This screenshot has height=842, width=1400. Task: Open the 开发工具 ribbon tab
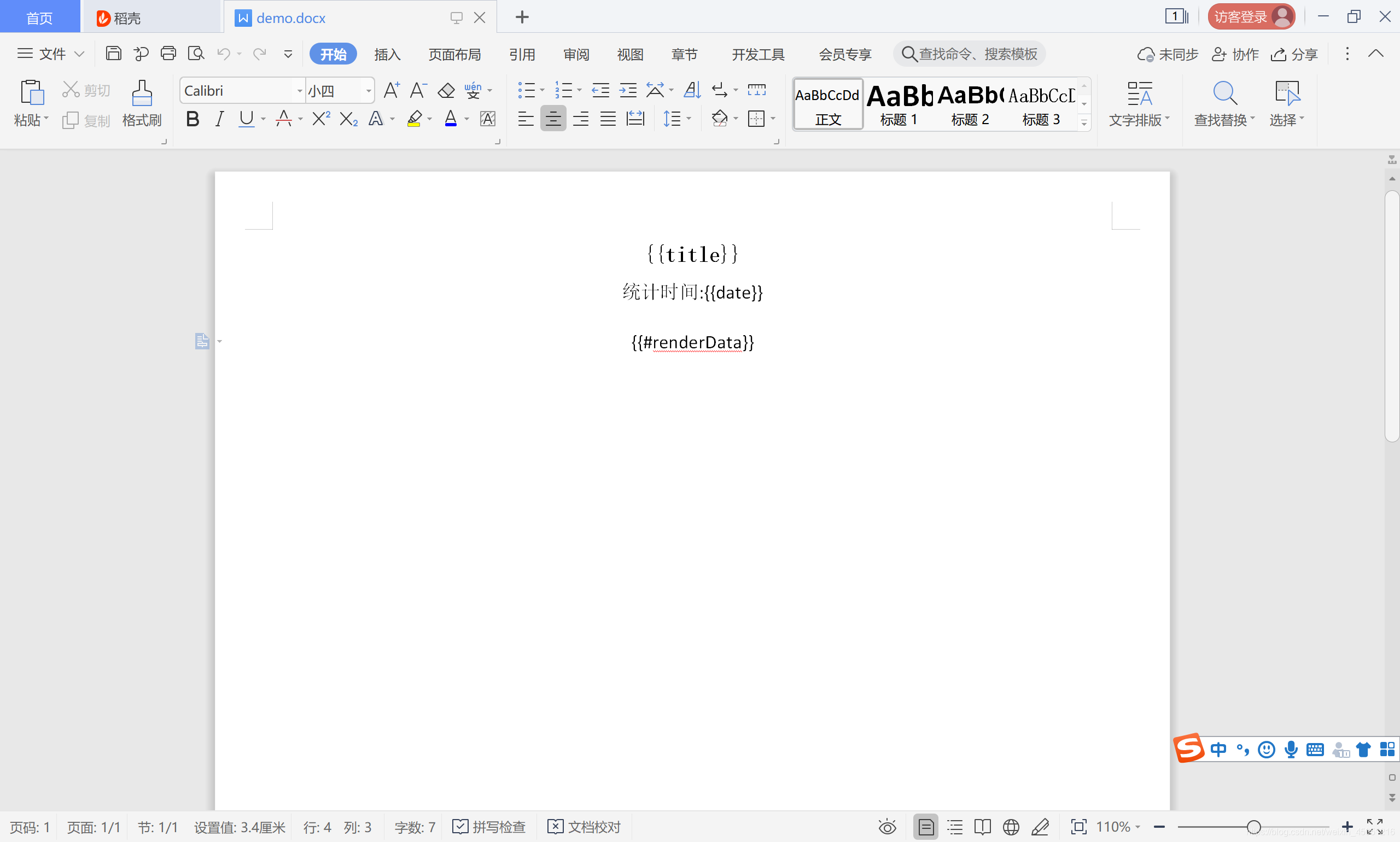click(758, 54)
